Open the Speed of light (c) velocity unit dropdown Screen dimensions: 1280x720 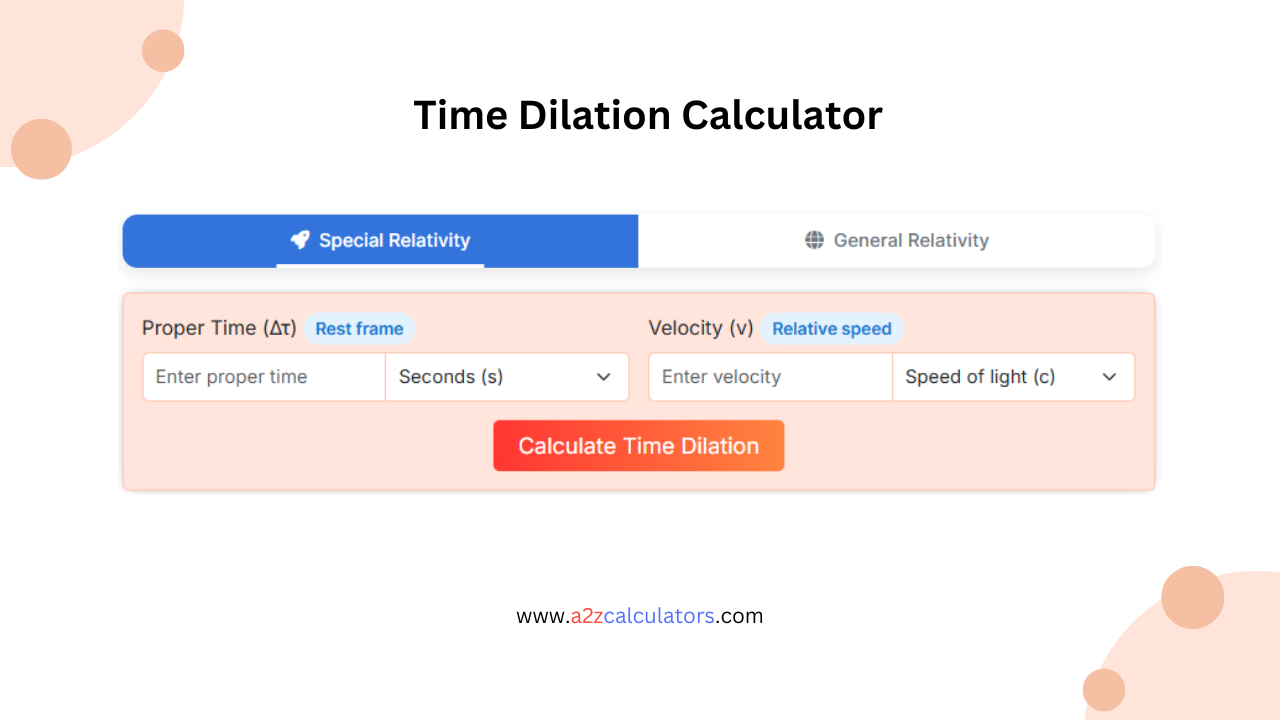[1013, 377]
